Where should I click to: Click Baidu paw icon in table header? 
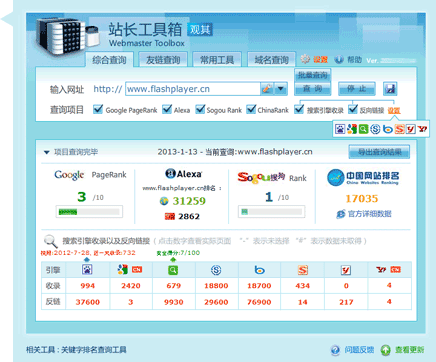pos(87,270)
